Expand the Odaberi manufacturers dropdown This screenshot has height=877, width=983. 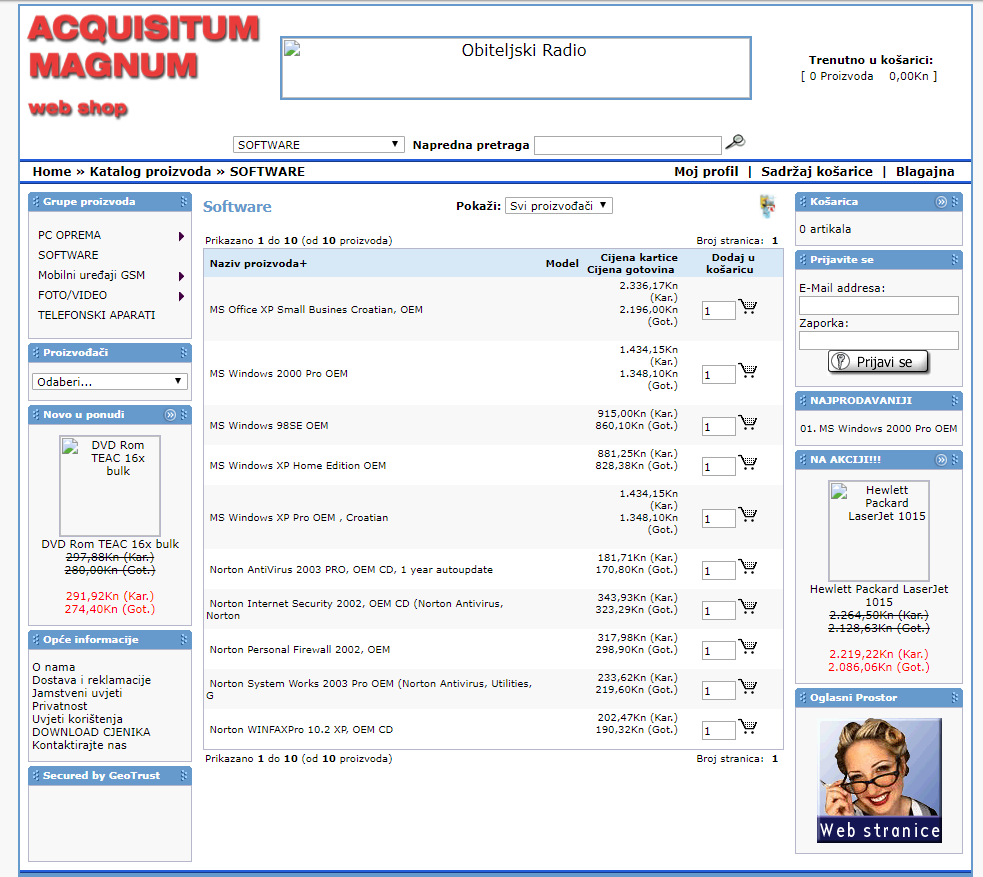pyautogui.click(x=110, y=382)
